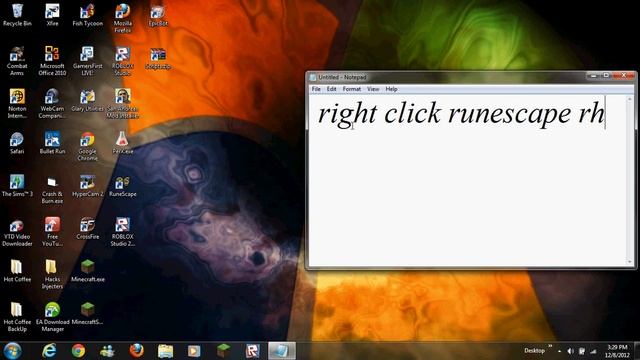Select the Hacks Injecters folder icon
This screenshot has width=640, height=360.
point(52,274)
